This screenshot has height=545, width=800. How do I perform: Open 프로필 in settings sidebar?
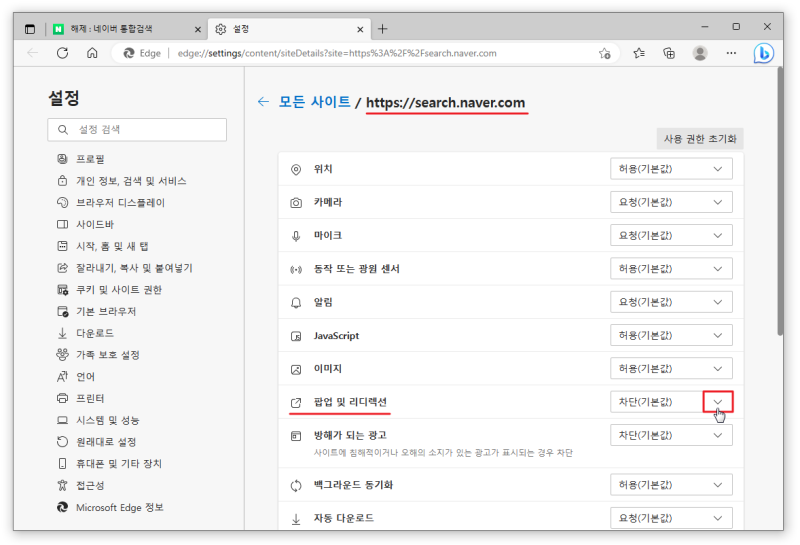click(90, 159)
